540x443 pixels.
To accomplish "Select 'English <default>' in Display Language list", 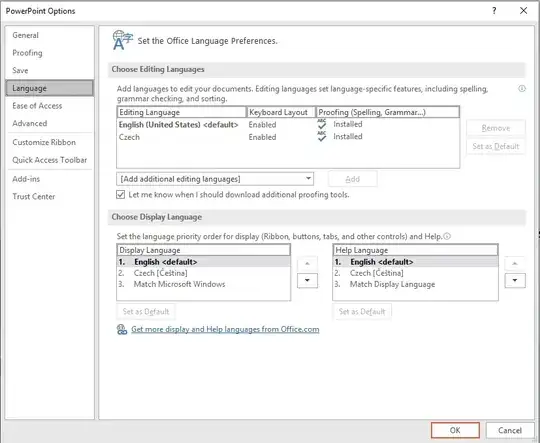I will [x=204, y=262].
